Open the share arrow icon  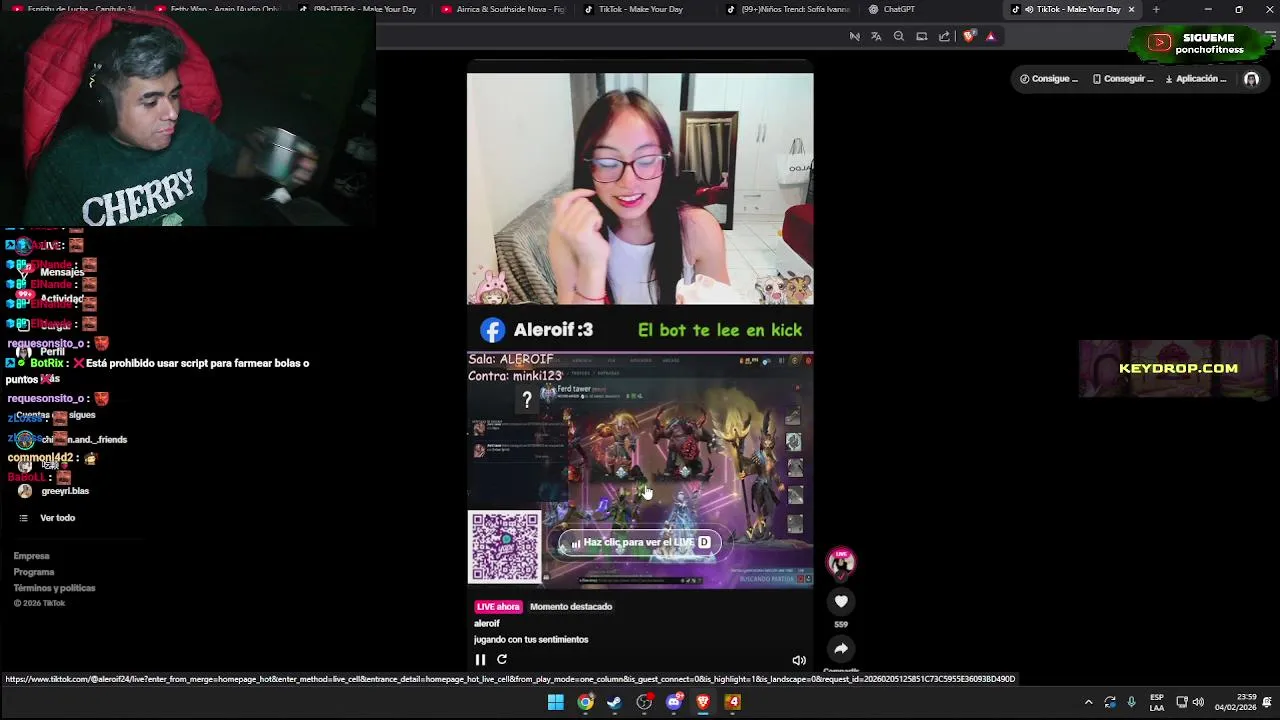[x=841, y=648]
